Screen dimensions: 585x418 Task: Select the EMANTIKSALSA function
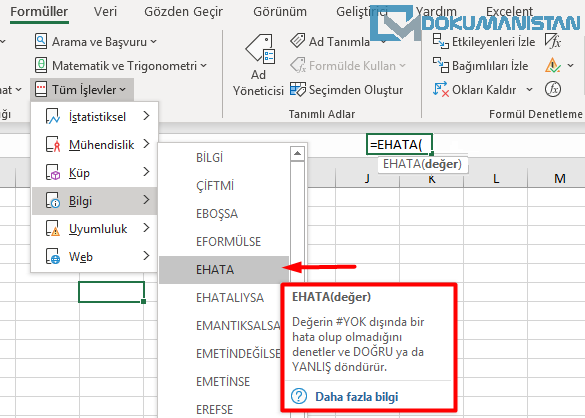pyautogui.click(x=220, y=325)
